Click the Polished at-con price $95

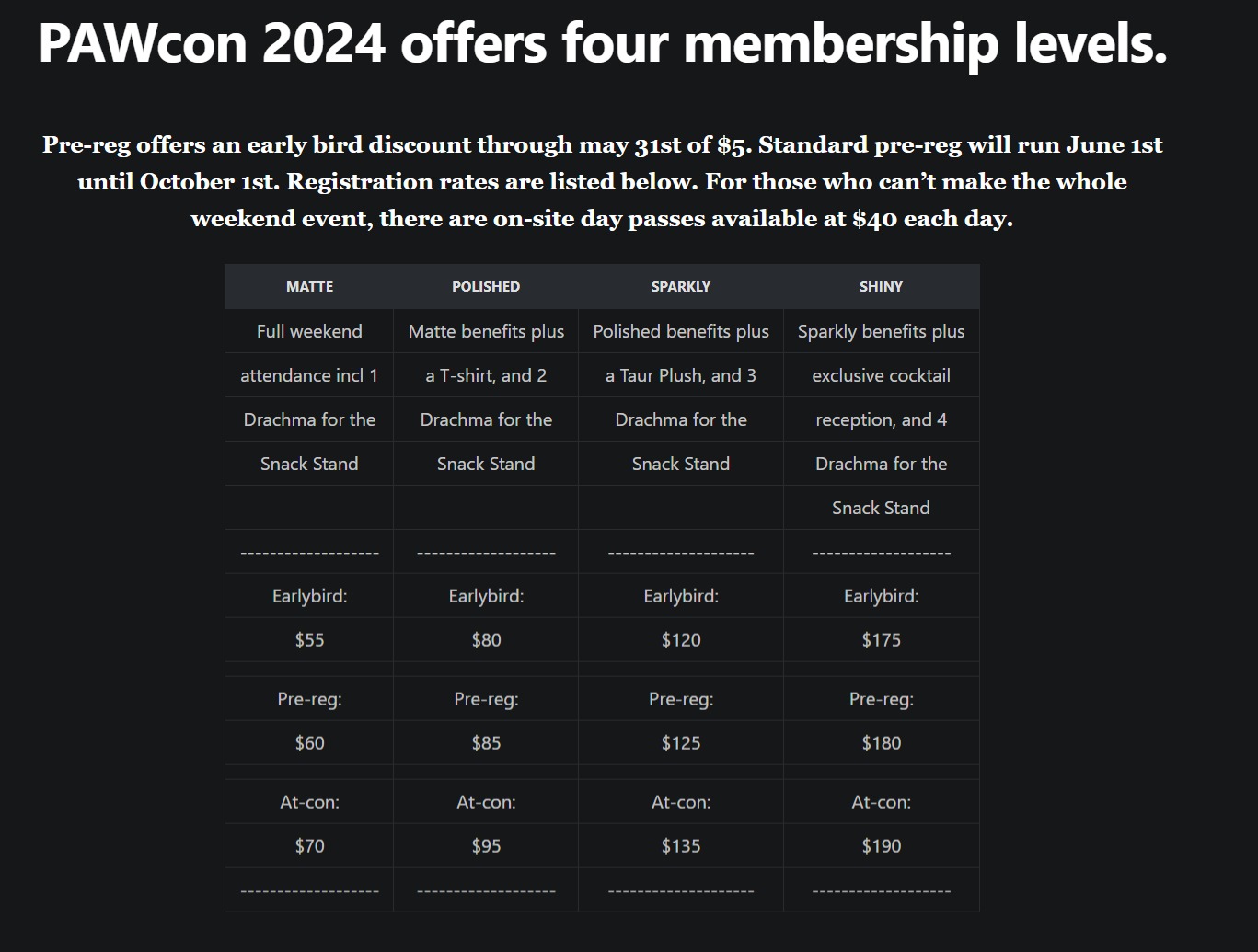click(486, 846)
